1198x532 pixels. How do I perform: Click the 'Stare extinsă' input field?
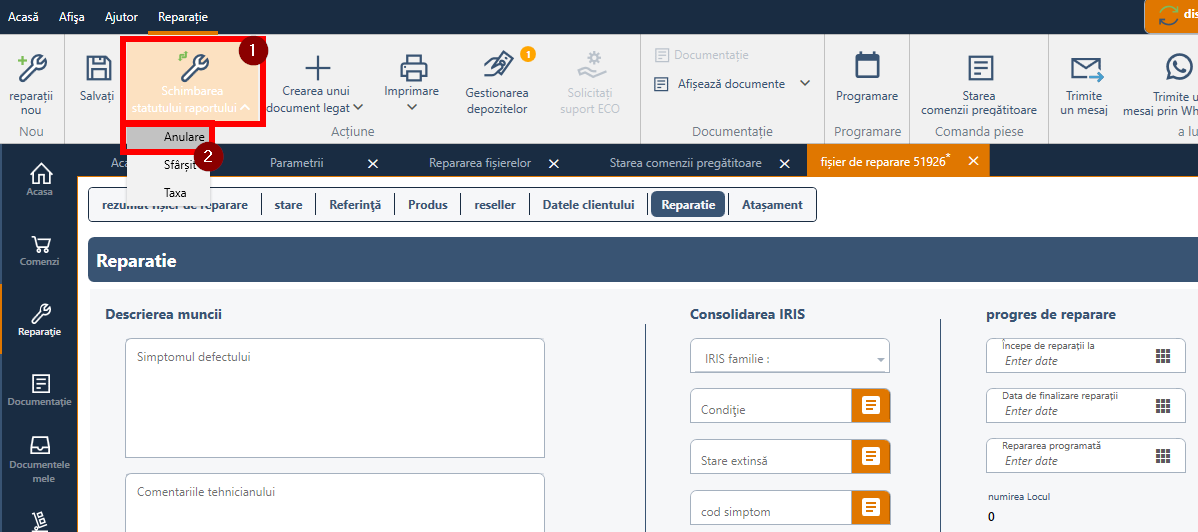771,457
